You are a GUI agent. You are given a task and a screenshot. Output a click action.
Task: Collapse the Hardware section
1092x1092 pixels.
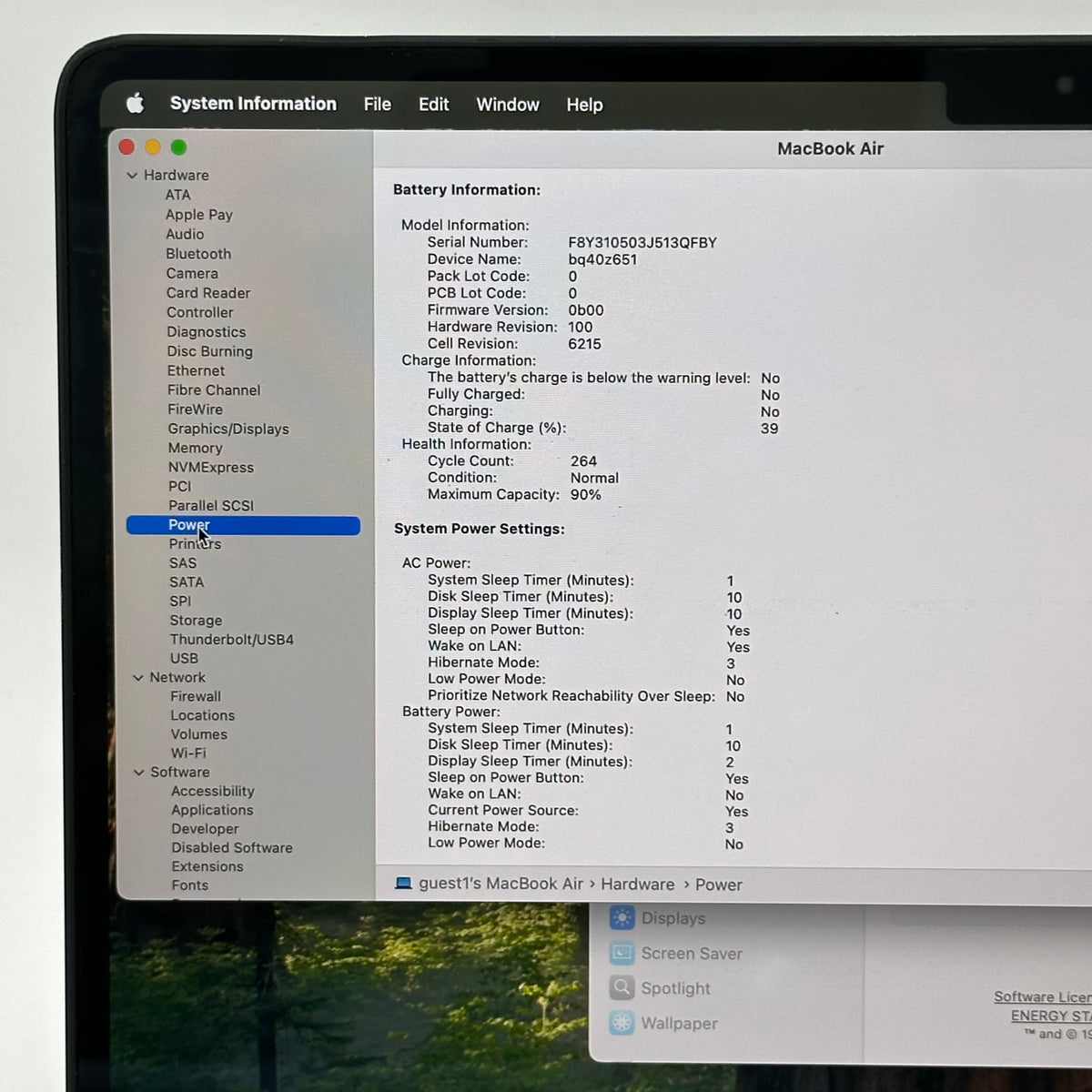tap(132, 175)
